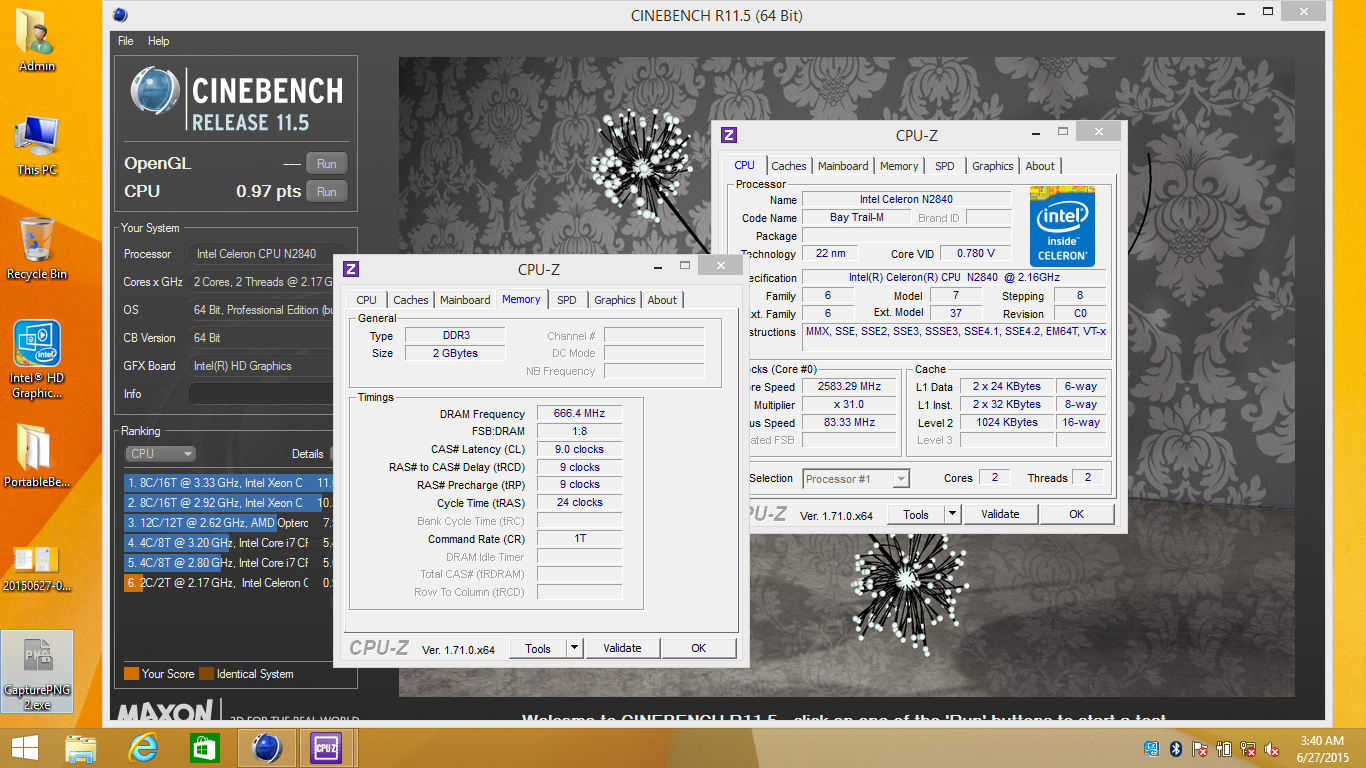Click the Cinebench Release 11.5 logo
The width and height of the screenshot is (1366, 768).
(x=236, y=101)
